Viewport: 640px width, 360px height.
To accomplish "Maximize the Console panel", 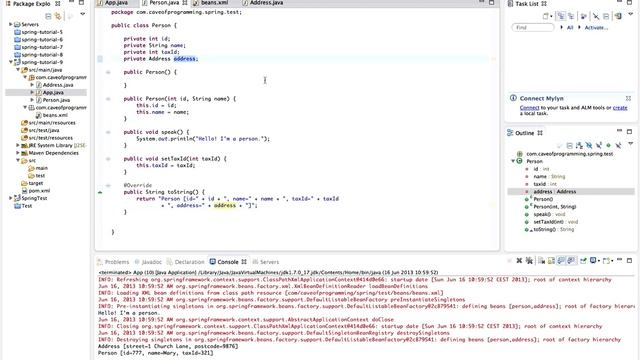I will pyautogui.click(x=629, y=260).
